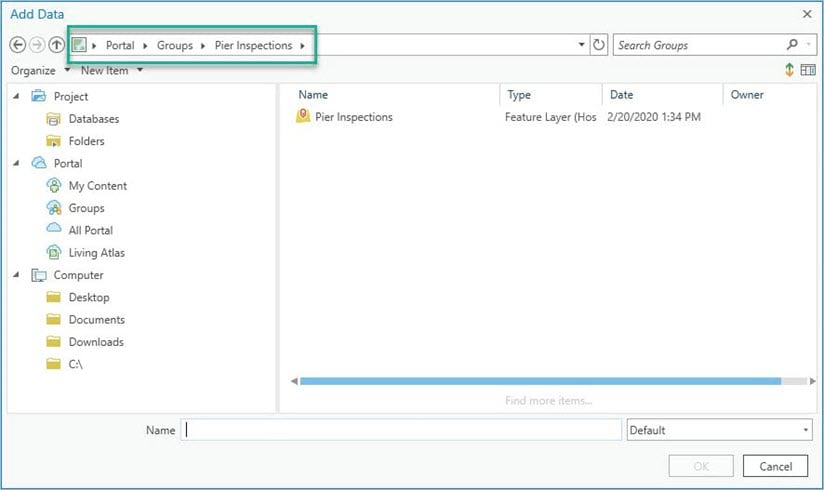Collapse the Project tree node
This screenshot has height=490, width=824.
(16, 96)
